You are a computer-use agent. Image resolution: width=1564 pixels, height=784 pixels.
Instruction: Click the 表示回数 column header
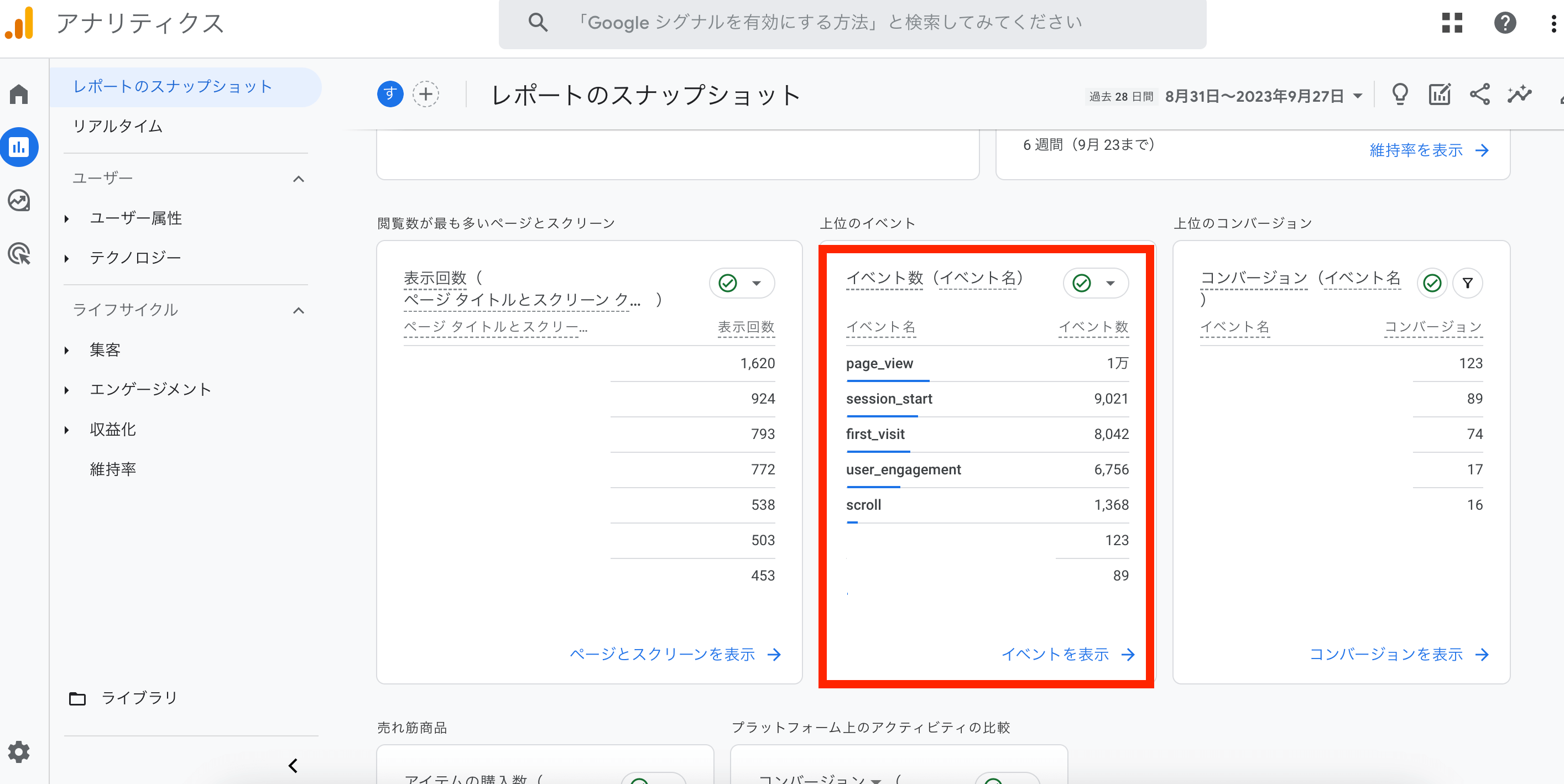point(746,327)
